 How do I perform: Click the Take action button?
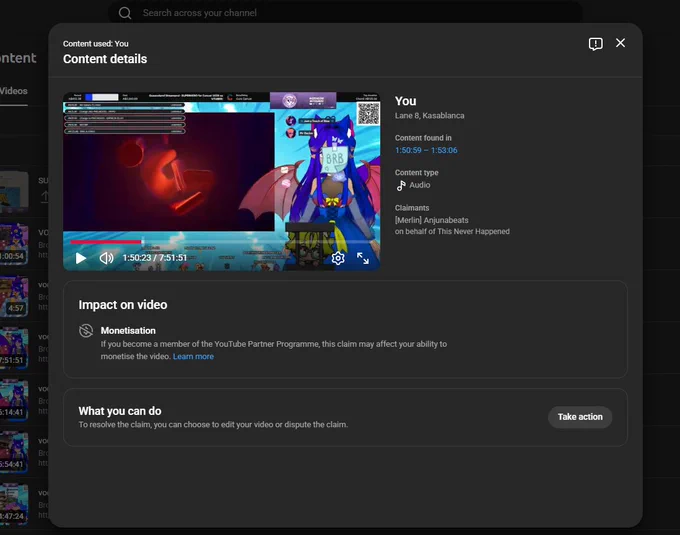580,417
